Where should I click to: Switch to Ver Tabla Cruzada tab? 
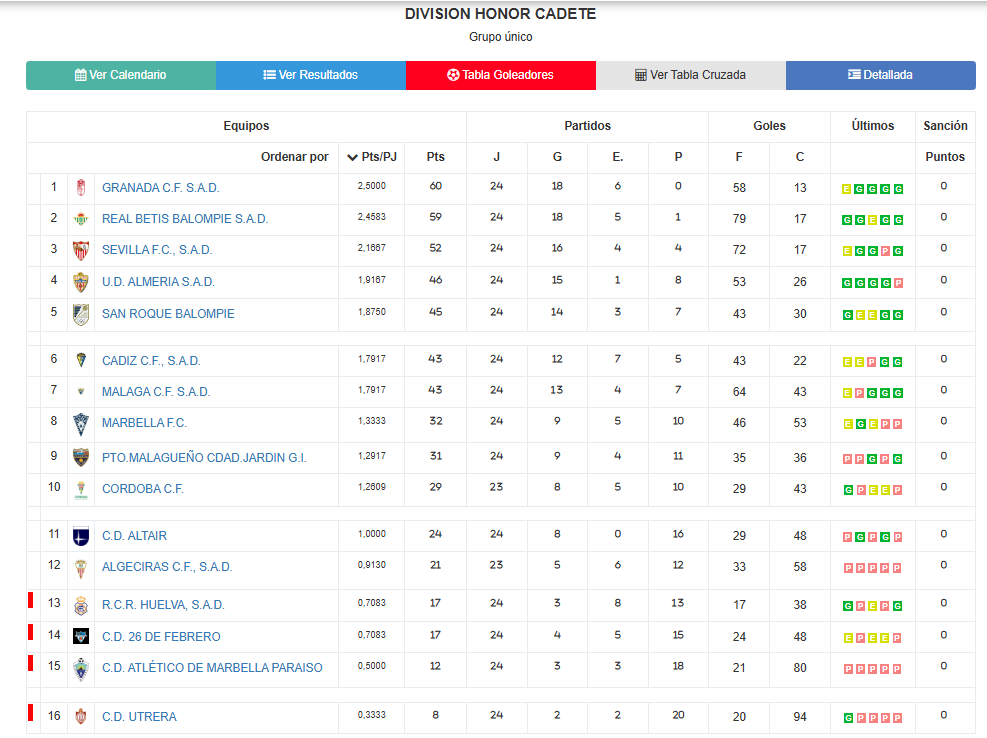click(x=691, y=75)
